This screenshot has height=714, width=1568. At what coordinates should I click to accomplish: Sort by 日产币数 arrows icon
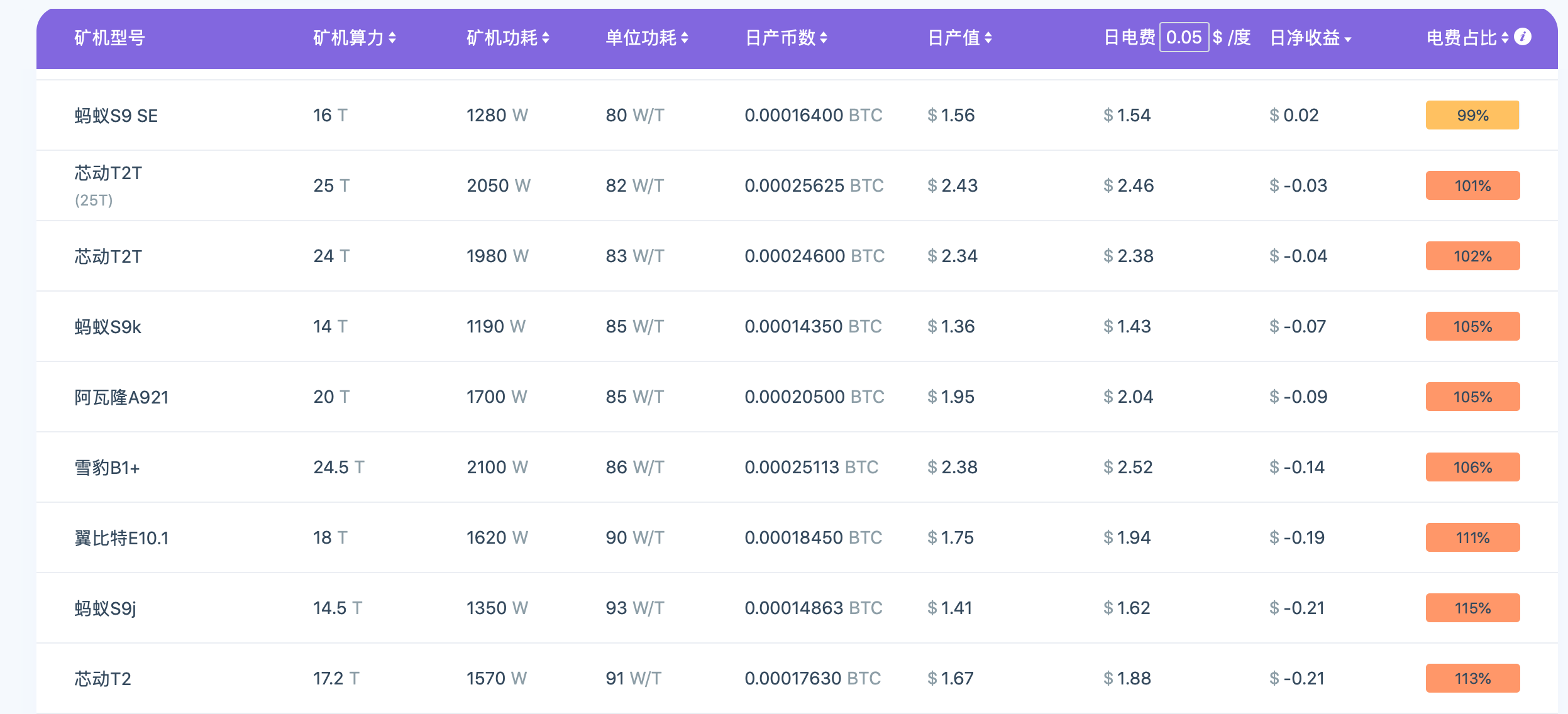click(824, 38)
